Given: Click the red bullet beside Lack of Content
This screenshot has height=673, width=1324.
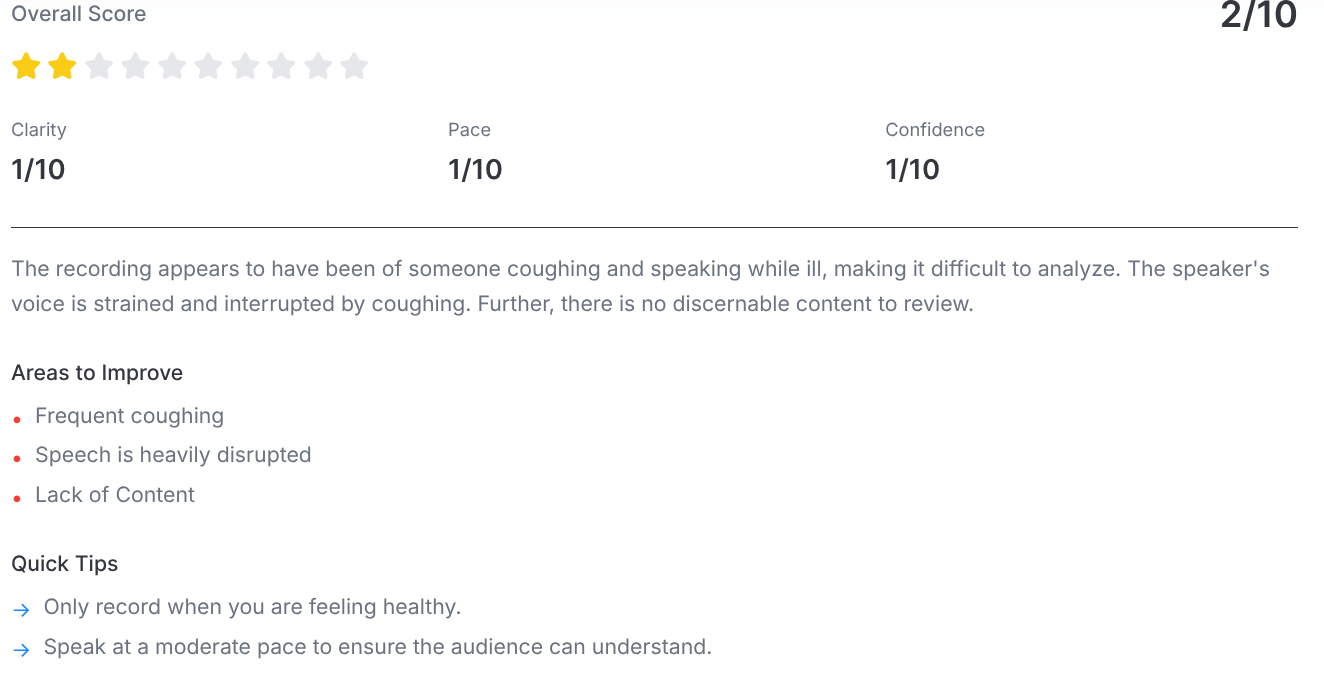Looking at the screenshot, I should 17,497.
